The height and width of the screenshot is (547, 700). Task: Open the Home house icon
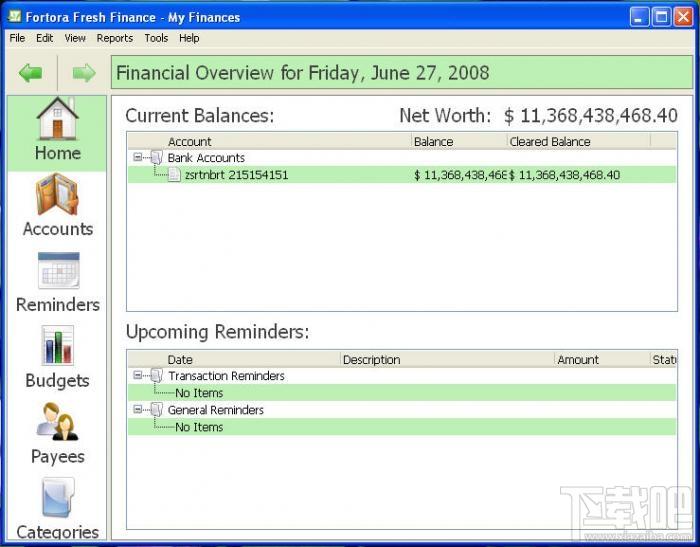coord(57,120)
